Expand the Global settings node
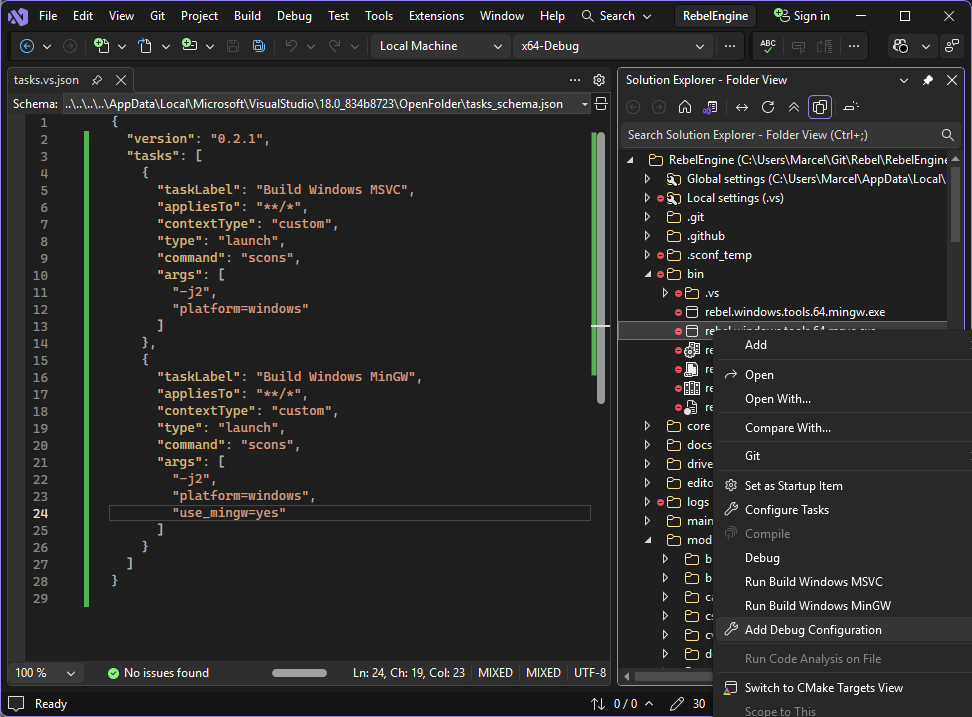 click(x=648, y=179)
